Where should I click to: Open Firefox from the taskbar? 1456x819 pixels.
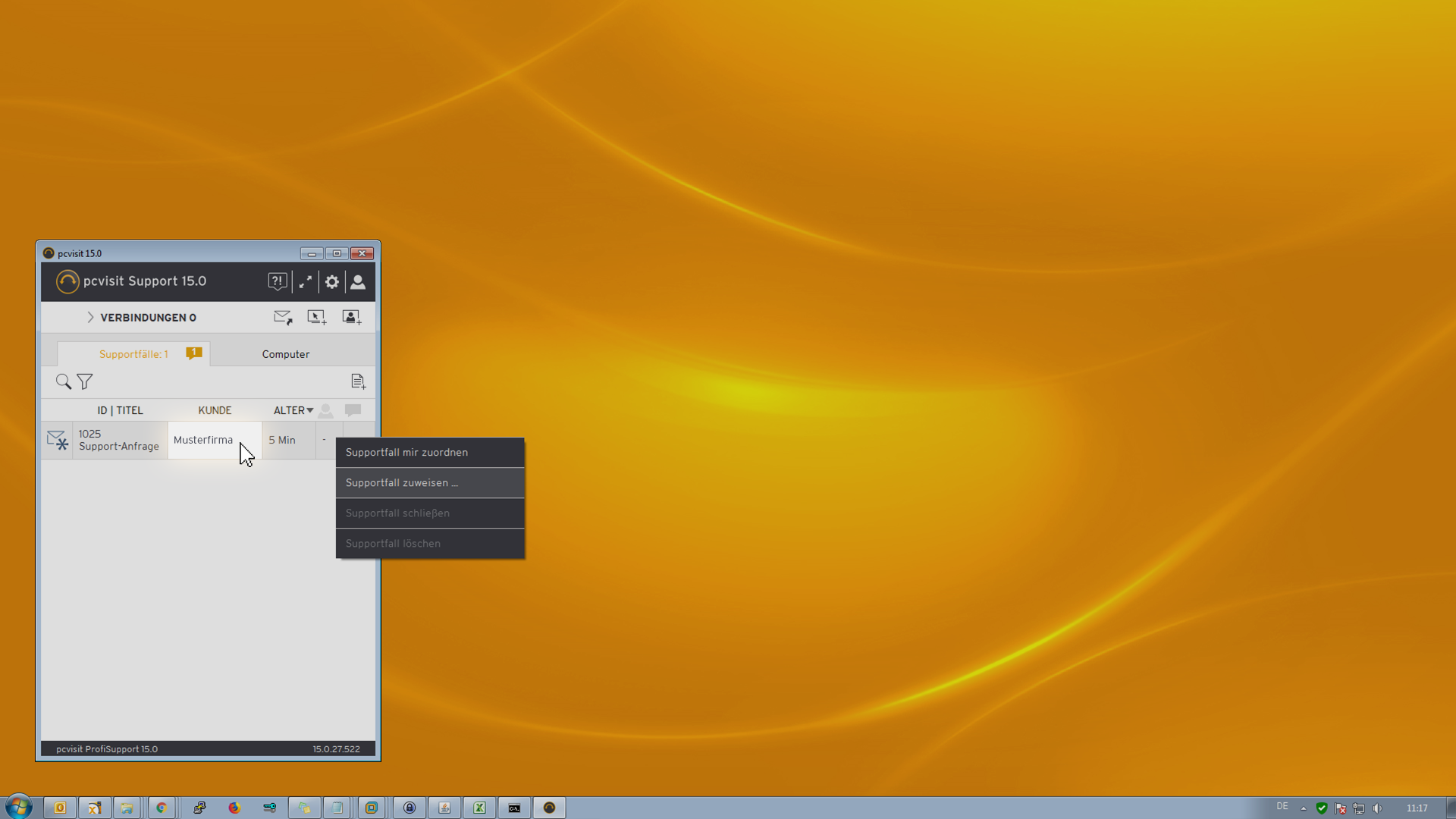point(234,808)
